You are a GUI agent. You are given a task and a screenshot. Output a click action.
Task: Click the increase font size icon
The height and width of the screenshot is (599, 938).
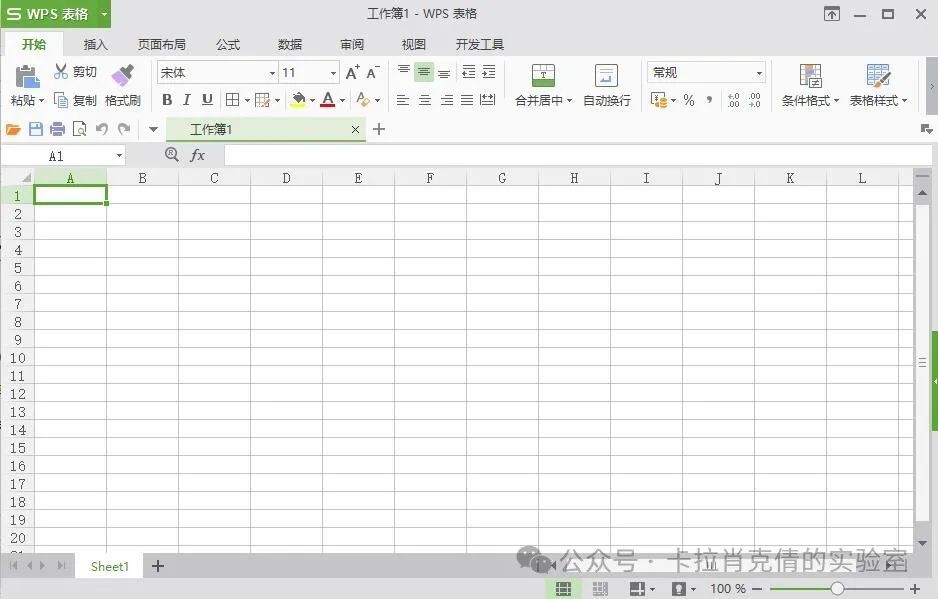pyautogui.click(x=352, y=73)
